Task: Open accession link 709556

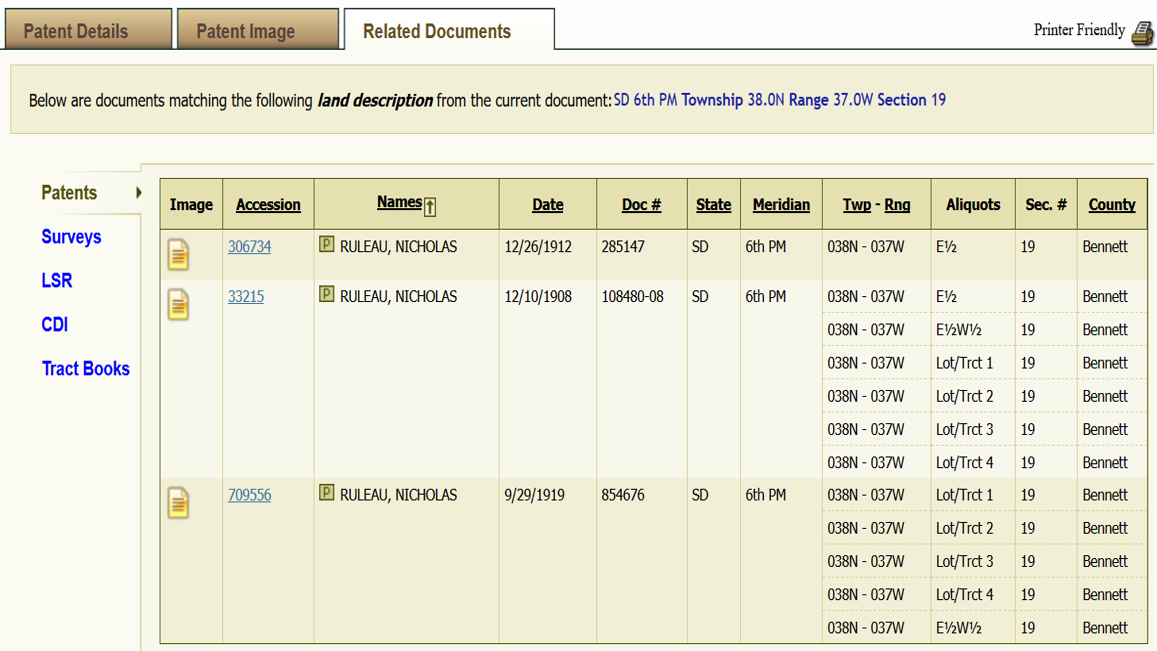Action: pos(249,495)
